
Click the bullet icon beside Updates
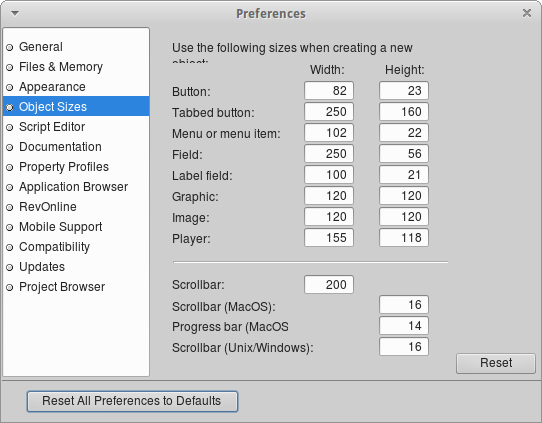point(10,268)
